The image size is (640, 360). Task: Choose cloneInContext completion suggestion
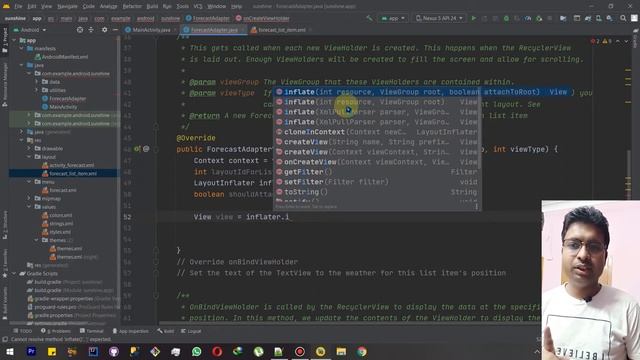[x=377, y=132]
